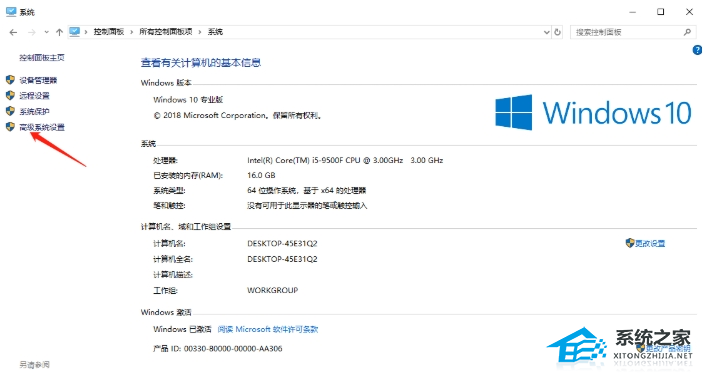
Task: Select 控制面板 in the breadcrumb path
Action: pyautogui.click(x=109, y=32)
